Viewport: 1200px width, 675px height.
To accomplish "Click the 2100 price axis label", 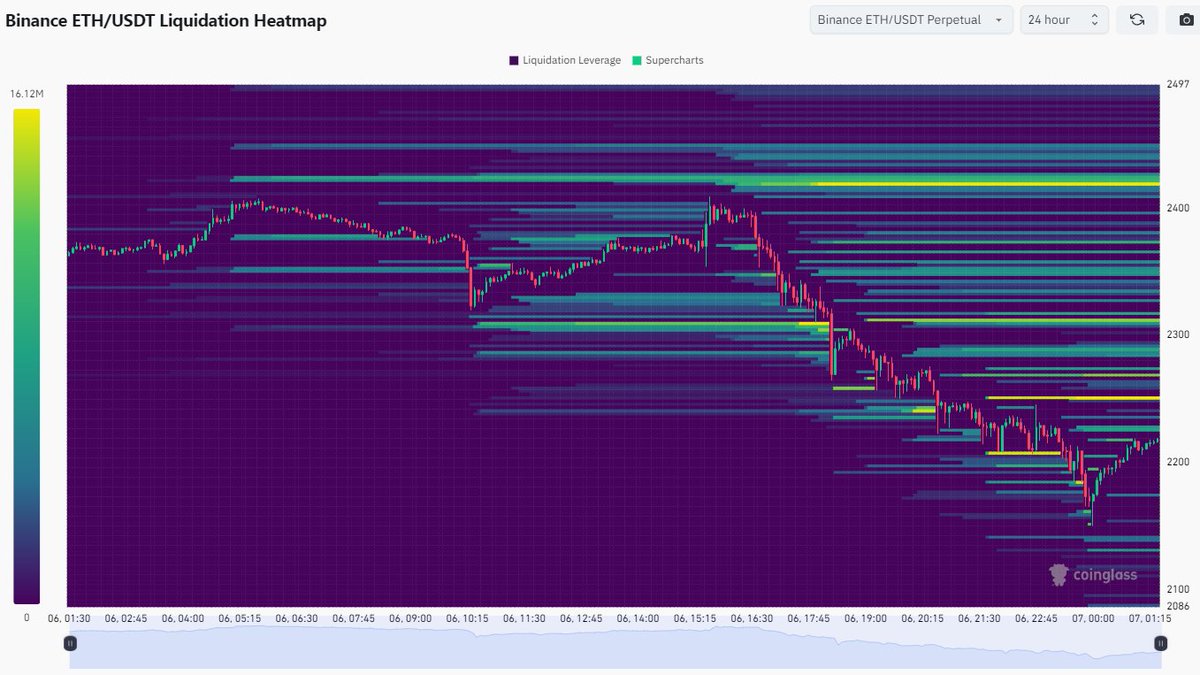I will point(1179,590).
